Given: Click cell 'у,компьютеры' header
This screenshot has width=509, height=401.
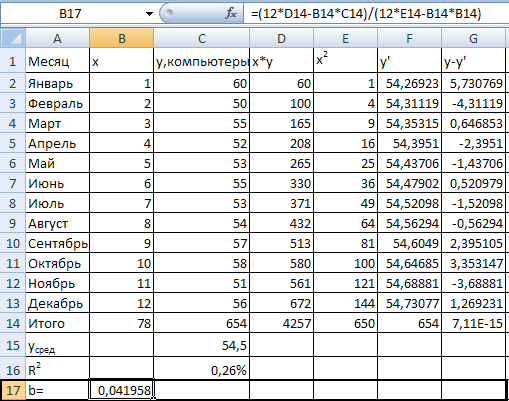Looking at the screenshot, I should (x=202, y=61).
